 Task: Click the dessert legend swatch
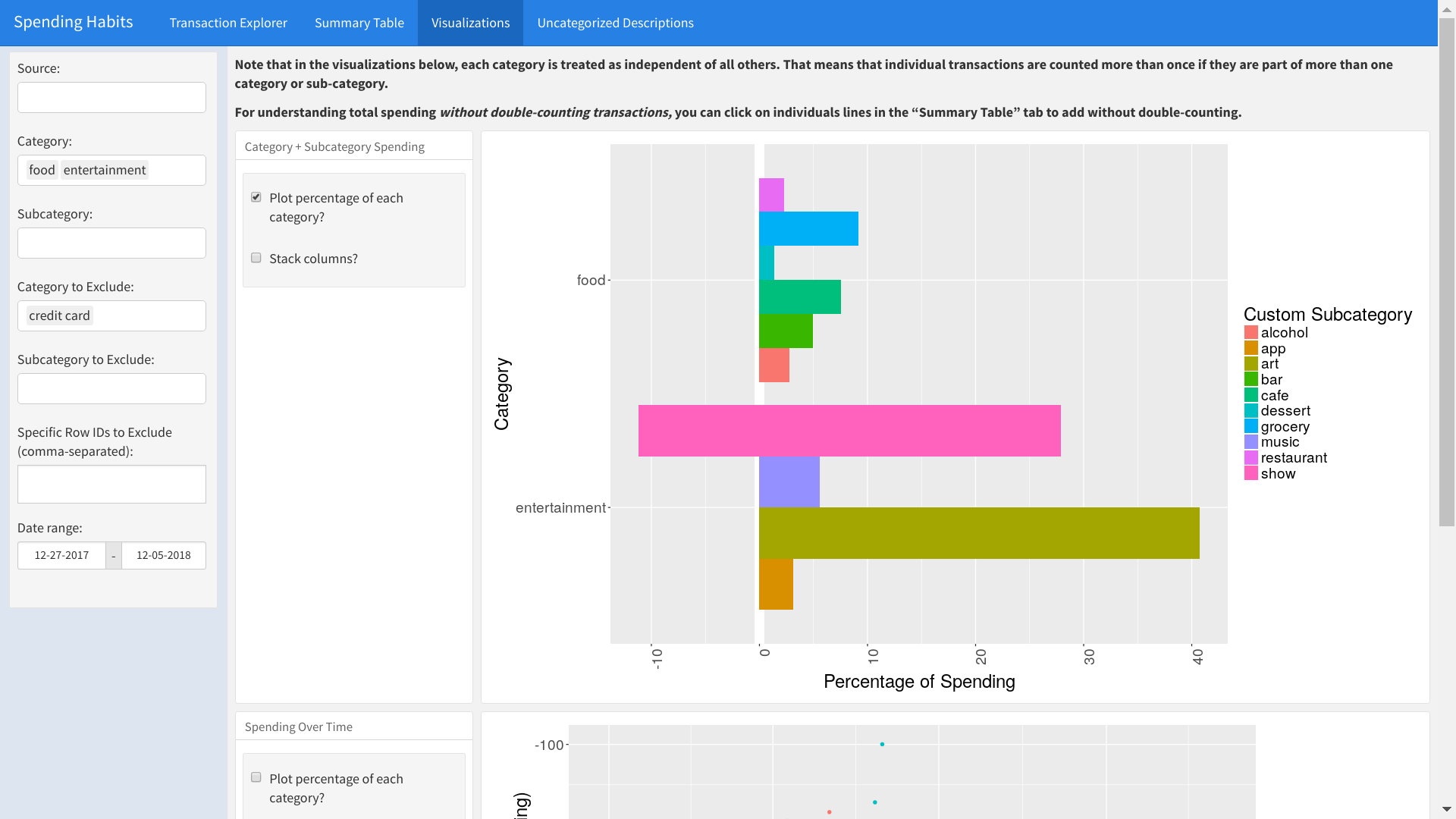pyautogui.click(x=1251, y=410)
